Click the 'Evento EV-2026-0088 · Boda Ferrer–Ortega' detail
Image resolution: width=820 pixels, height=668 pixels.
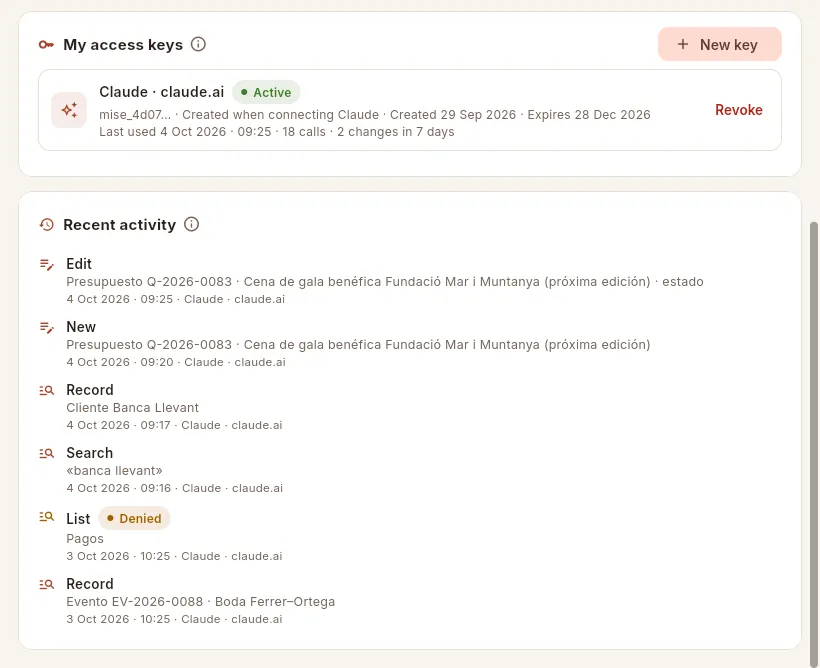tap(201, 602)
